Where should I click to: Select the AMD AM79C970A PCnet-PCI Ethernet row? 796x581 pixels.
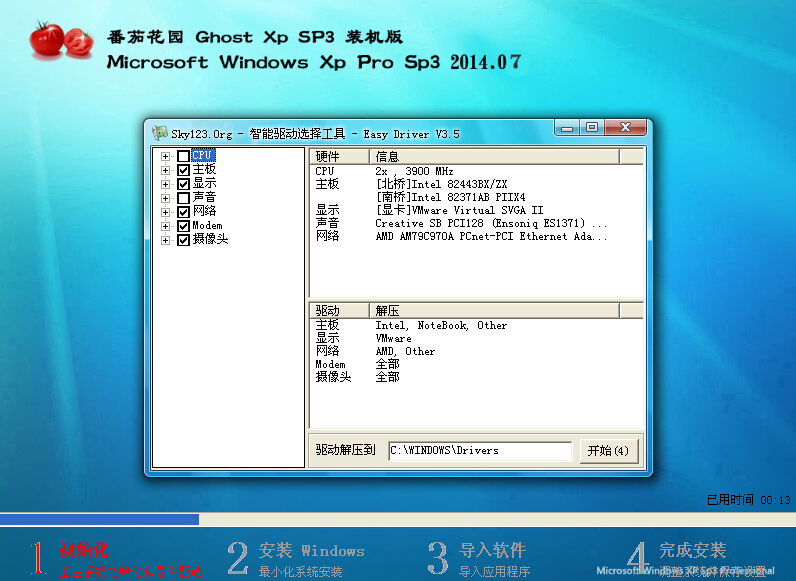476,236
